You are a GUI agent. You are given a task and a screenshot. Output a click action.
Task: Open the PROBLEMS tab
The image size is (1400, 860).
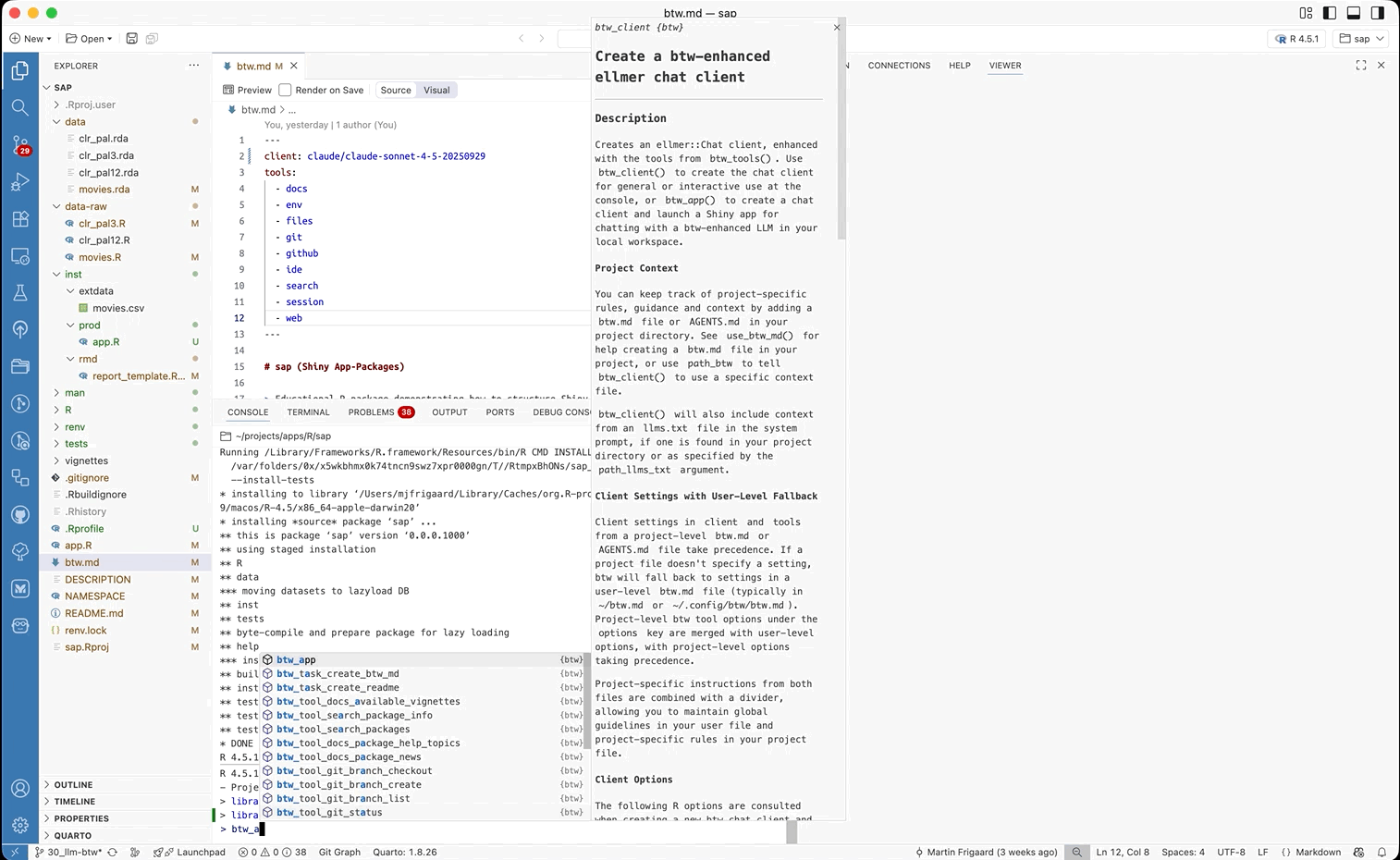click(372, 412)
